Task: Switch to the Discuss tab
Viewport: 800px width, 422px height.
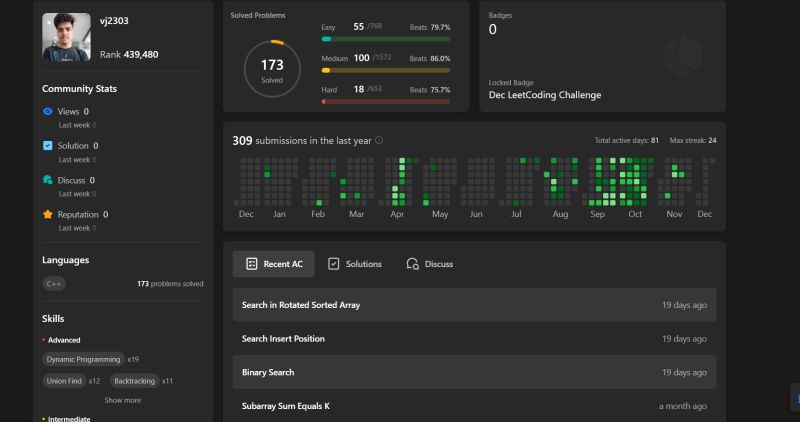Action: pyautogui.click(x=430, y=264)
